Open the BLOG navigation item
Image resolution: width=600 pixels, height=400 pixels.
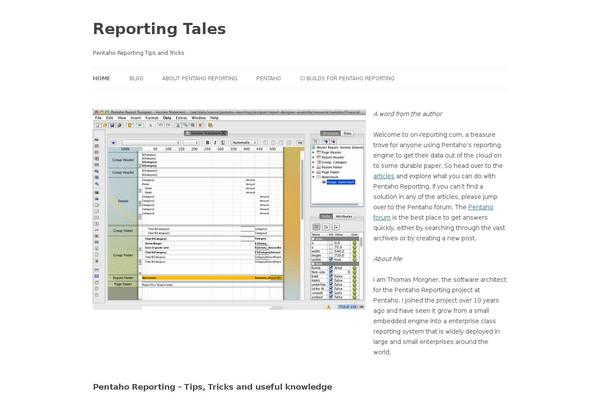pyautogui.click(x=136, y=78)
